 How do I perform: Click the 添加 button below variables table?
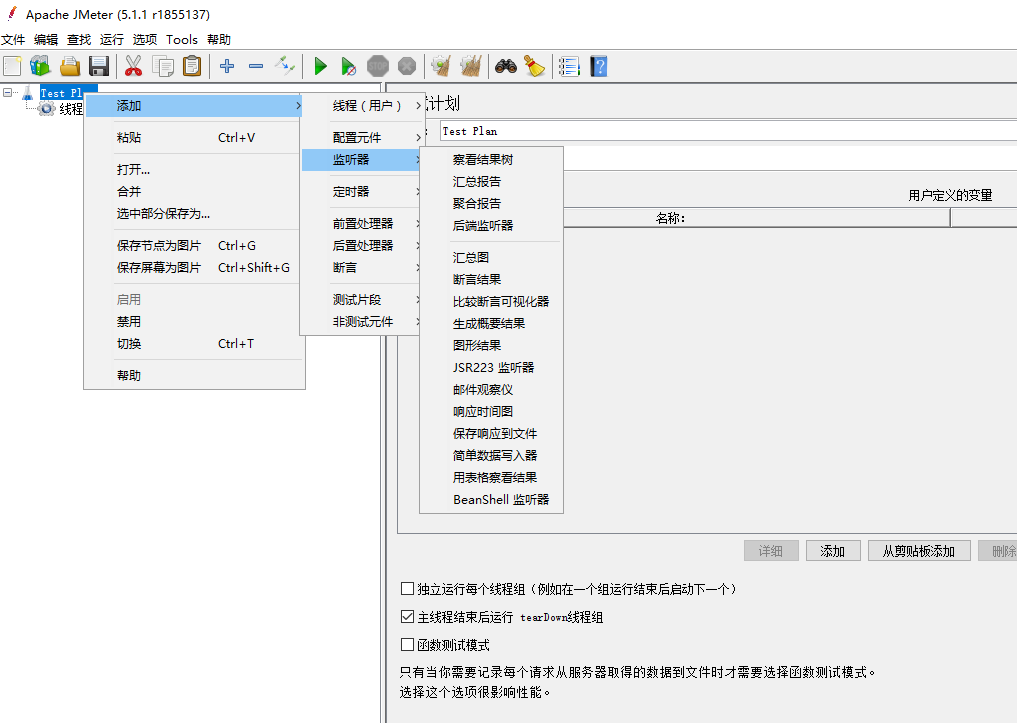pyautogui.click(x=833, y=551)
